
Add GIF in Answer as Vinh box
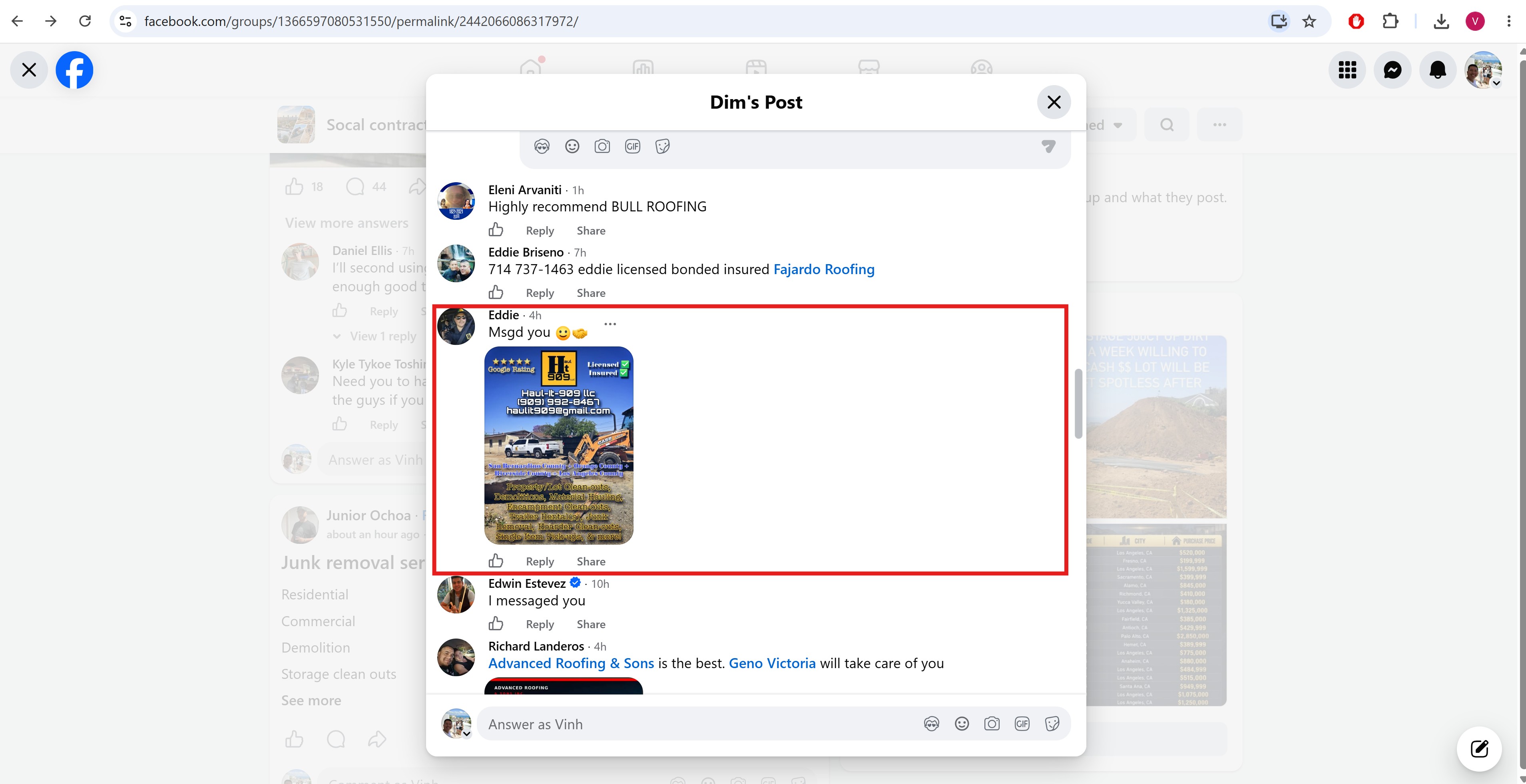click(x=1022, y=724)
